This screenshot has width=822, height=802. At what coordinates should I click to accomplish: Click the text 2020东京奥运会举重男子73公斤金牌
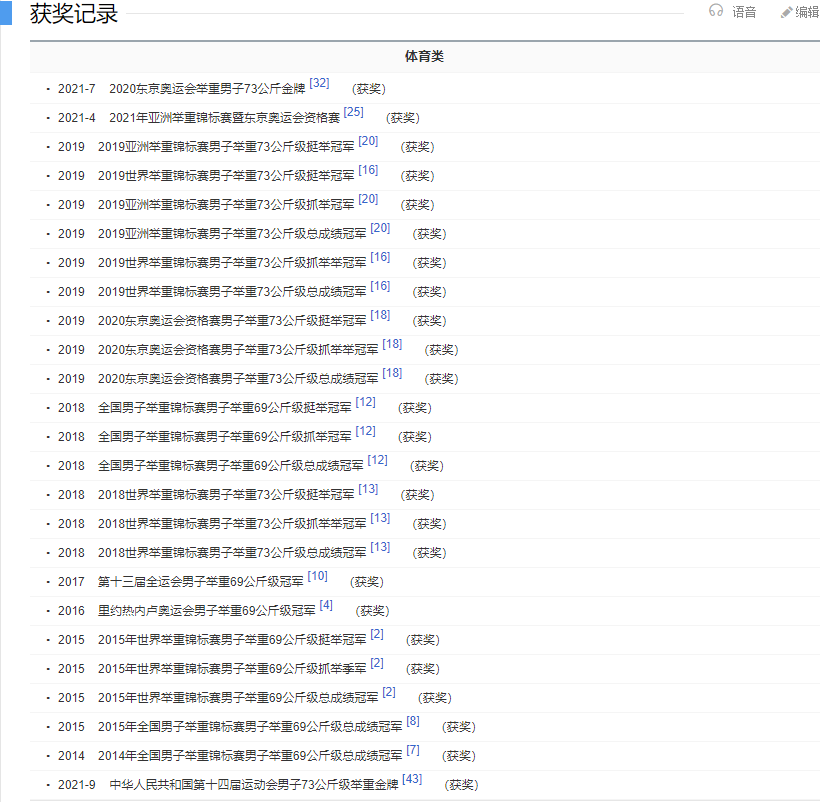207,89
